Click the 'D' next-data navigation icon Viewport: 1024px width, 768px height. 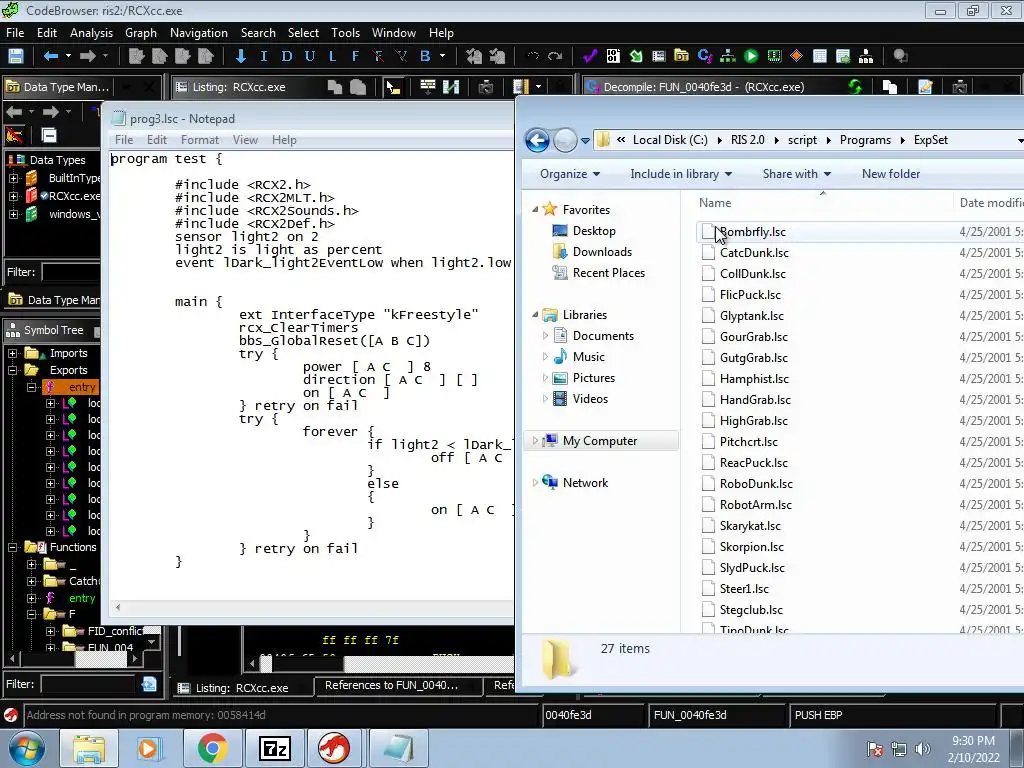287,56
